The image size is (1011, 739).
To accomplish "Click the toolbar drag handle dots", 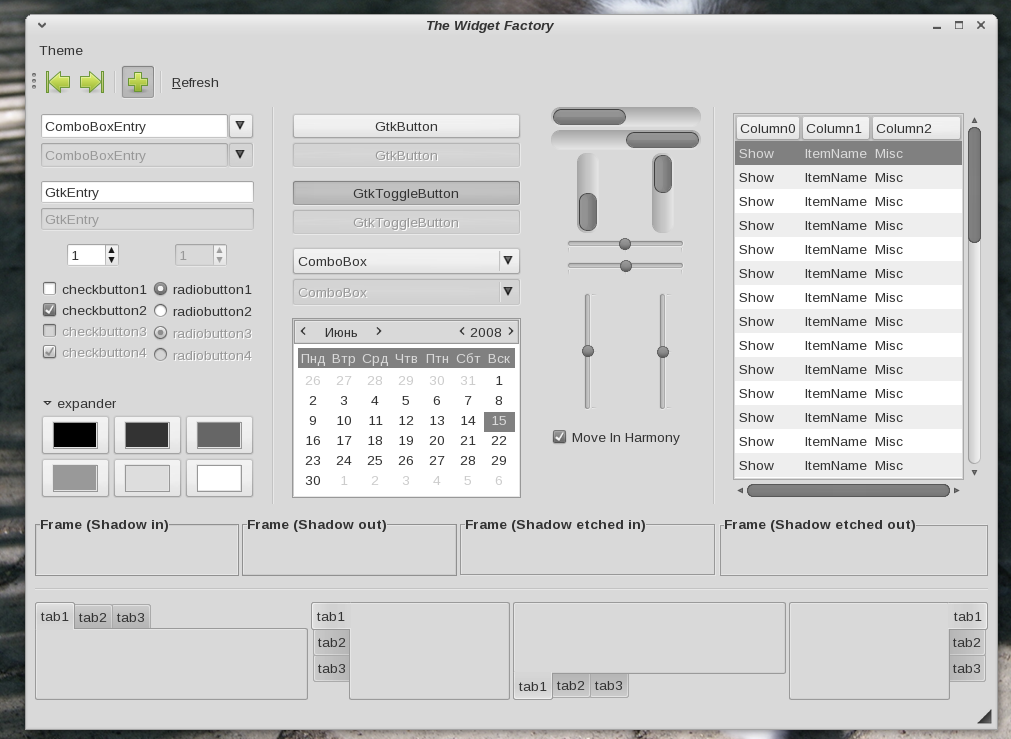I will click(34, 82).
